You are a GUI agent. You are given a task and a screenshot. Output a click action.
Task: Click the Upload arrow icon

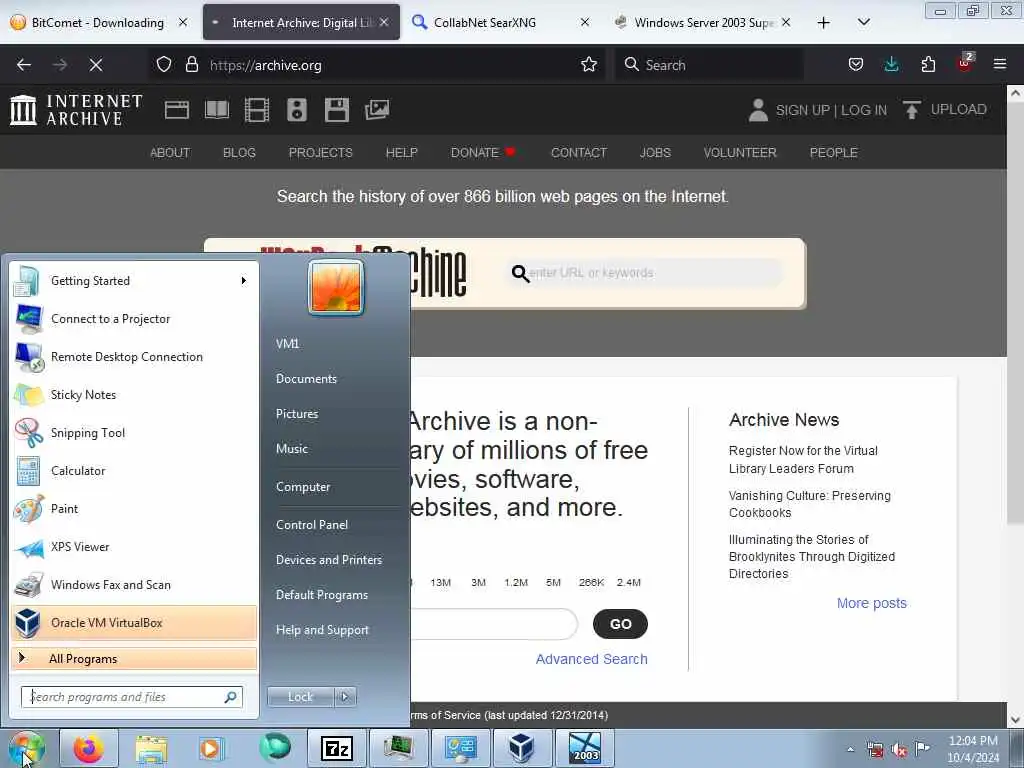click(x=912, y=110)
